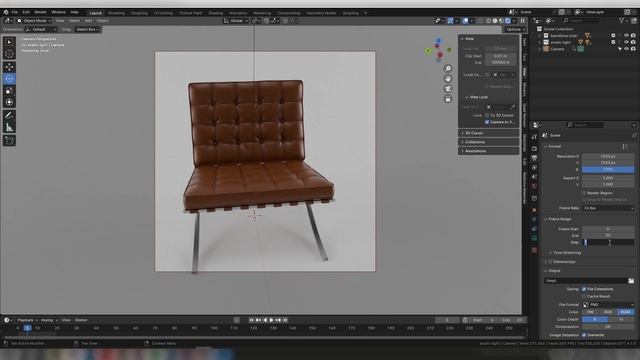The height and width of the screenshot is (360, 640).
Task: Activate the Rotate tool
Action: tap(9, 78)
